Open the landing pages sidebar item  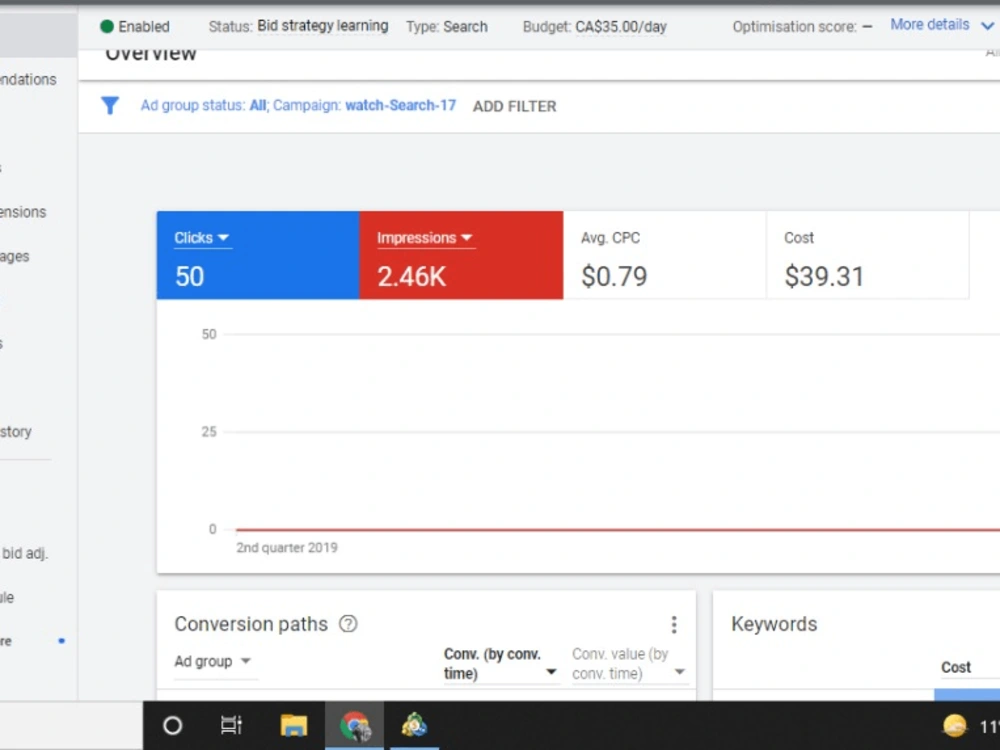click(x=15, y=256)
